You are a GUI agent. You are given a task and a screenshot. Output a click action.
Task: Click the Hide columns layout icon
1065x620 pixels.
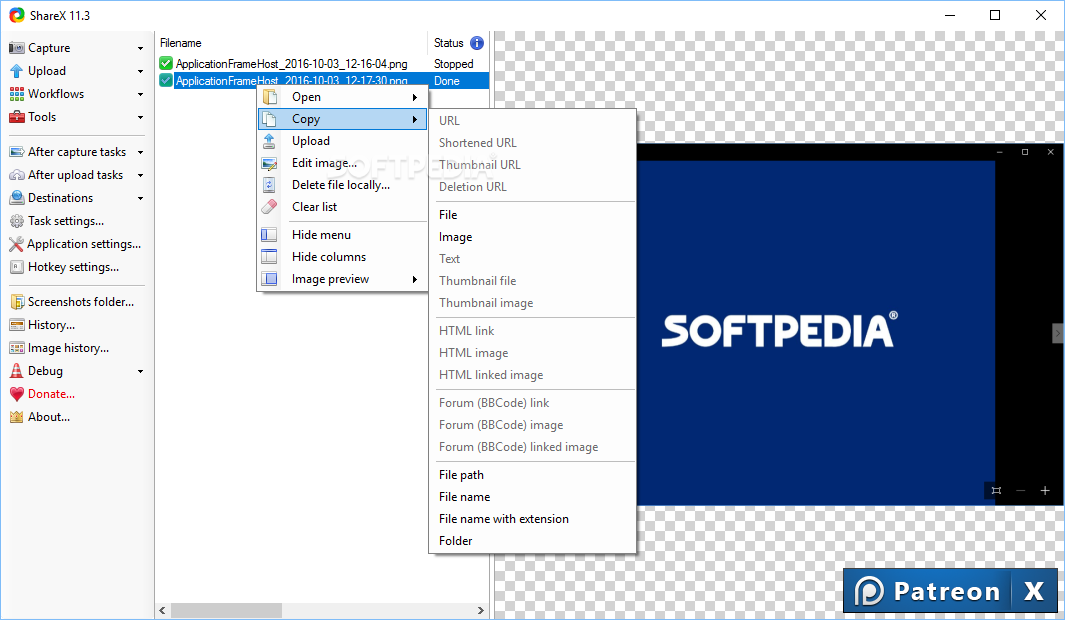click(x=270, y=257)
